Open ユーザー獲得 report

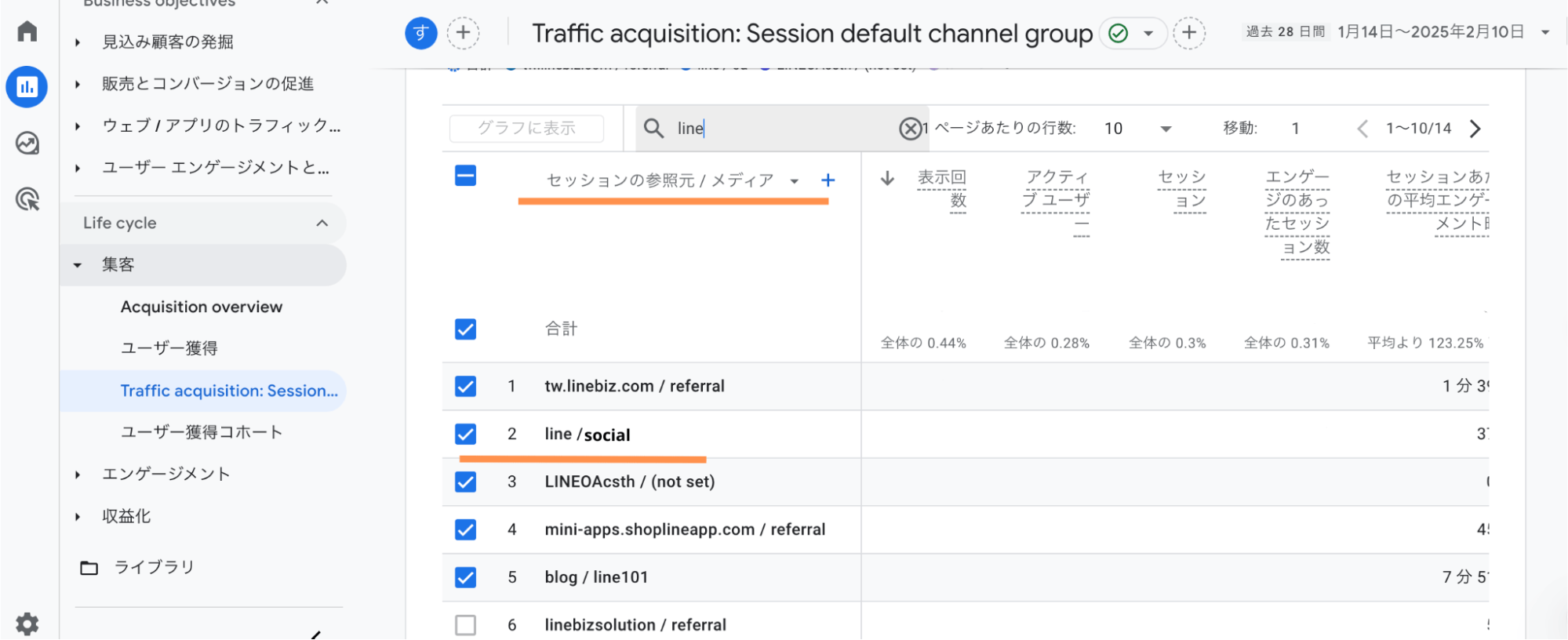click(169, 348)
